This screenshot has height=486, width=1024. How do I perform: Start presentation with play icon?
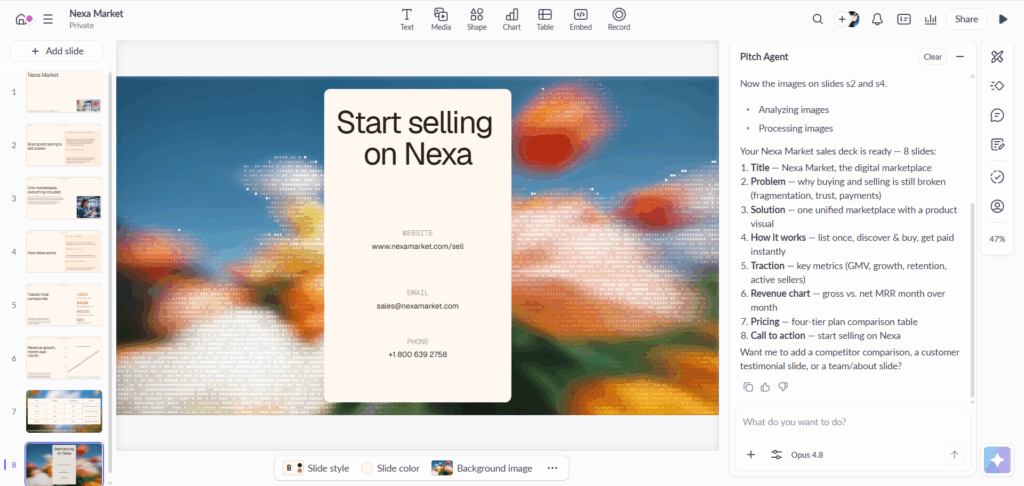click(x=1003, y=19)
